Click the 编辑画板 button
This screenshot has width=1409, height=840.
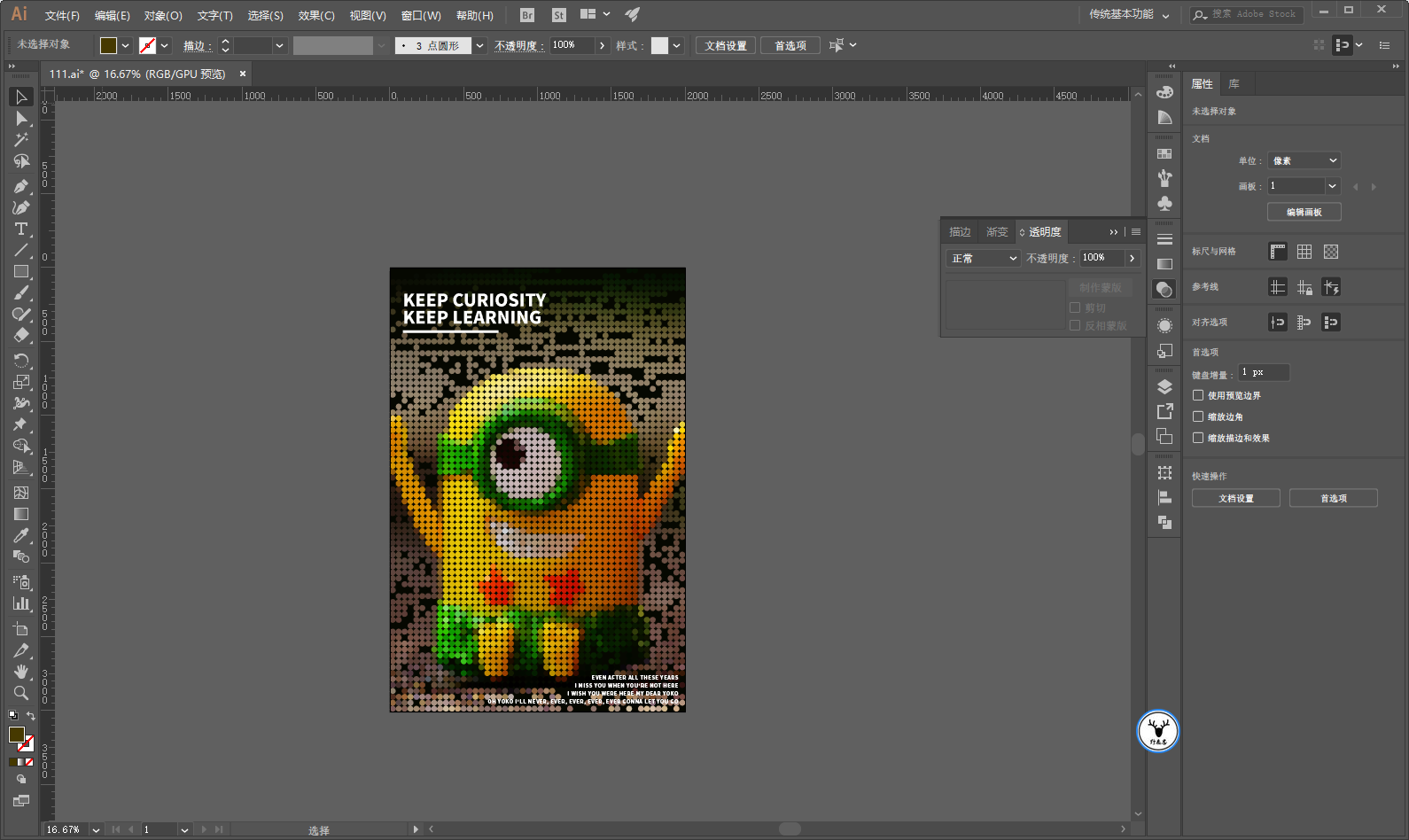coord(1304,212)
